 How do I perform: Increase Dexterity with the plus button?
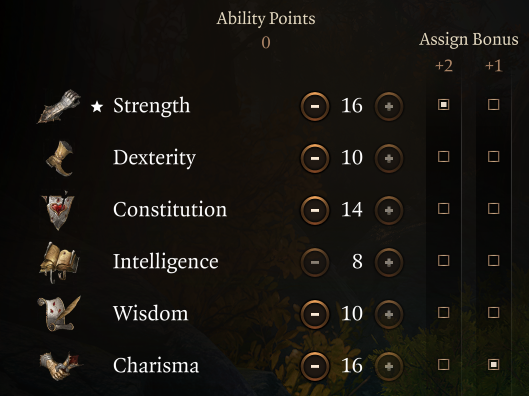(389, 158)
